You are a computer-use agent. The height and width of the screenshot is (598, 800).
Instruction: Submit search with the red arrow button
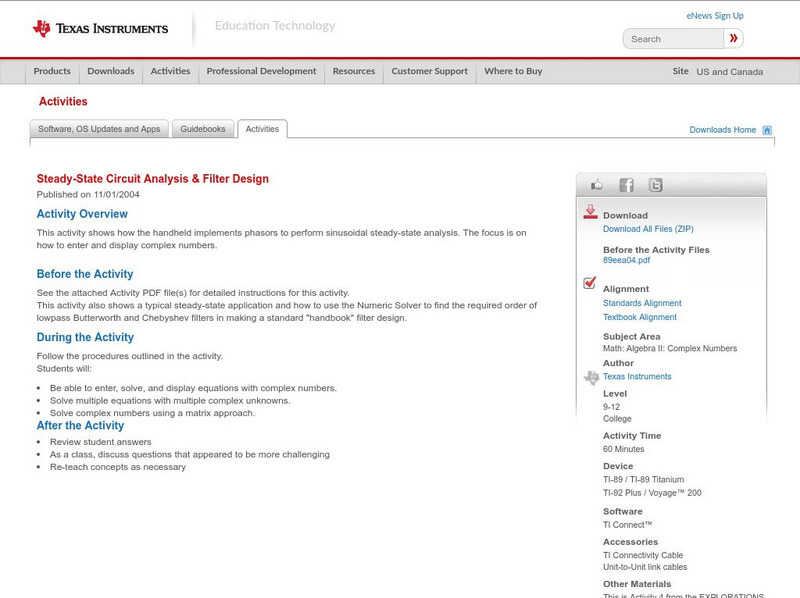tap(734, 38)
